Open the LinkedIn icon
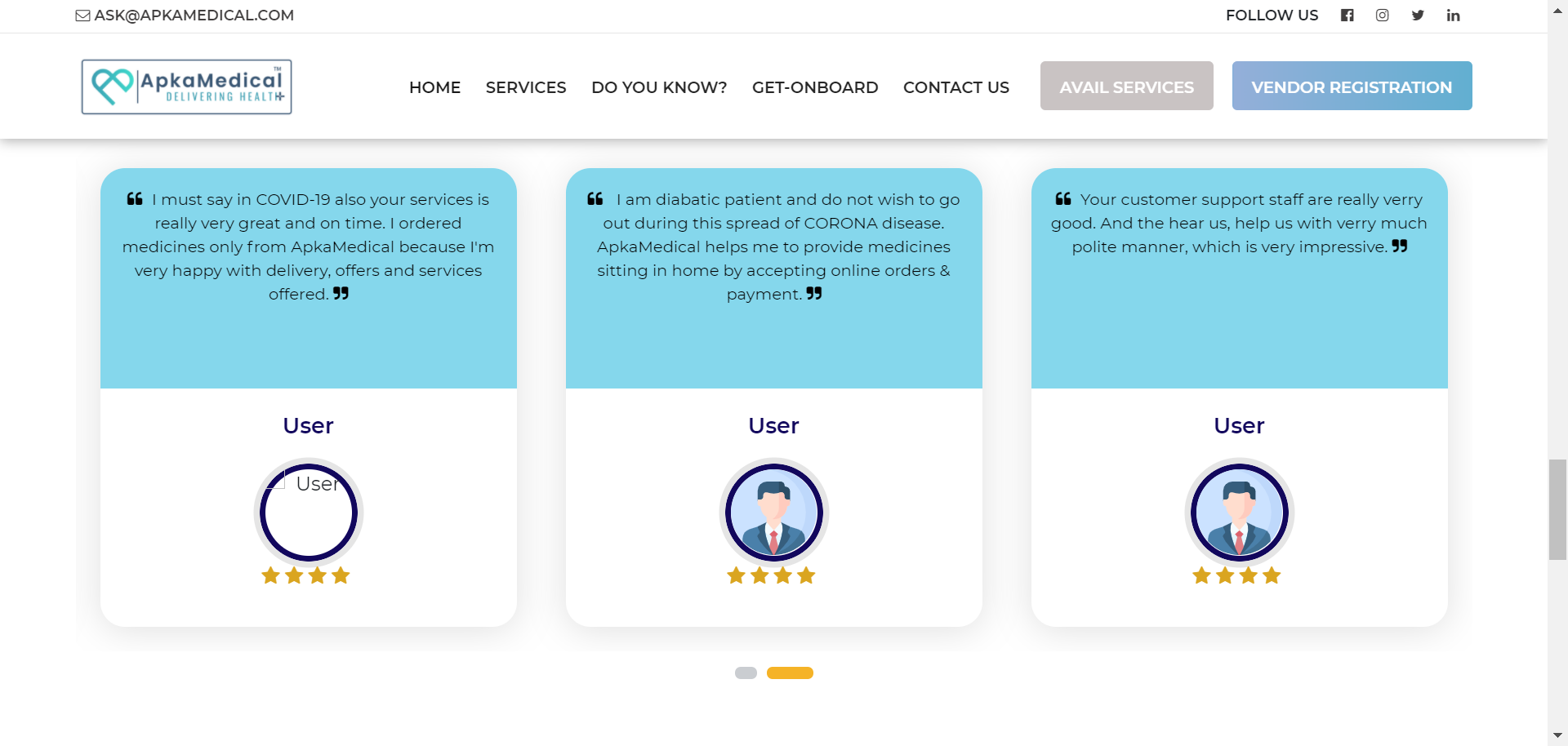 coord(1454,16)
